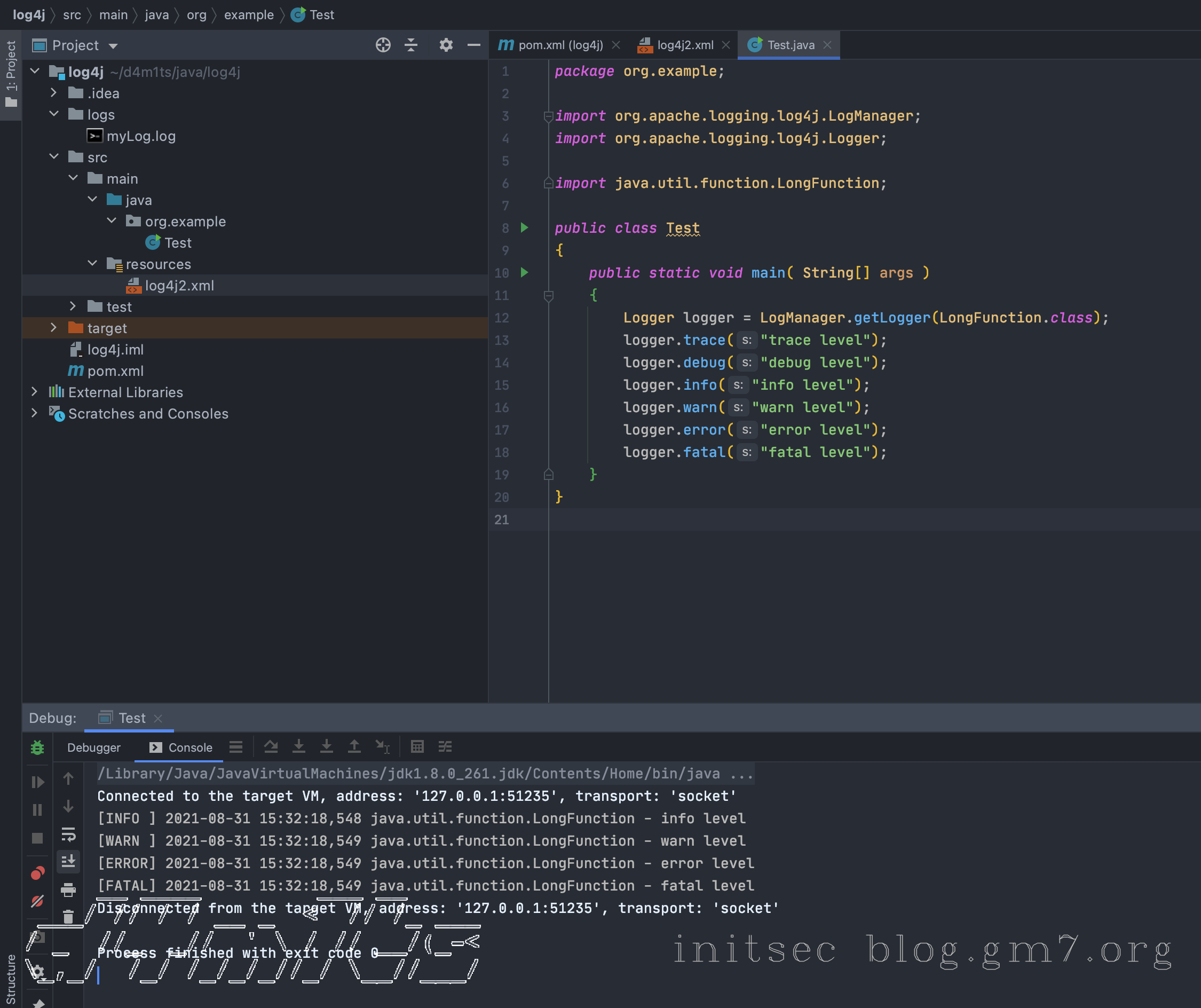
Task: Open Project panel settings gear
Action: pos(446,45)
